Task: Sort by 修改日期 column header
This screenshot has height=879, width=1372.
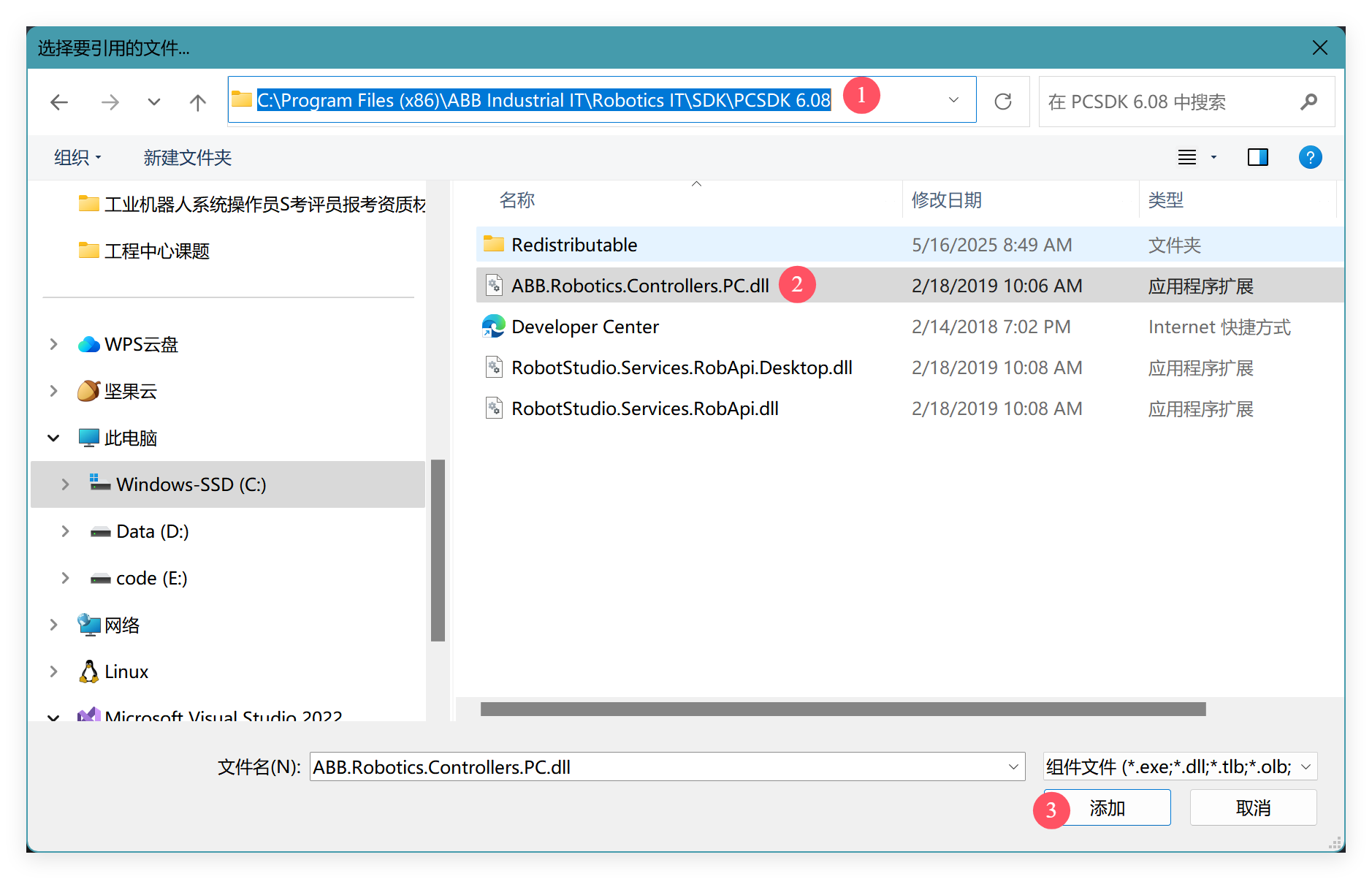Action: point(946,200)
